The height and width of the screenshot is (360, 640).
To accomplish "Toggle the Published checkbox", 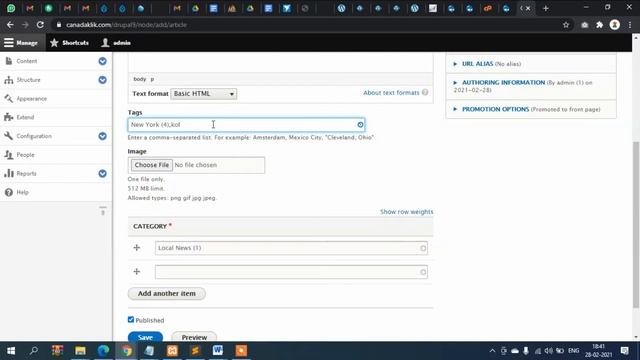I will click(131, 320).
